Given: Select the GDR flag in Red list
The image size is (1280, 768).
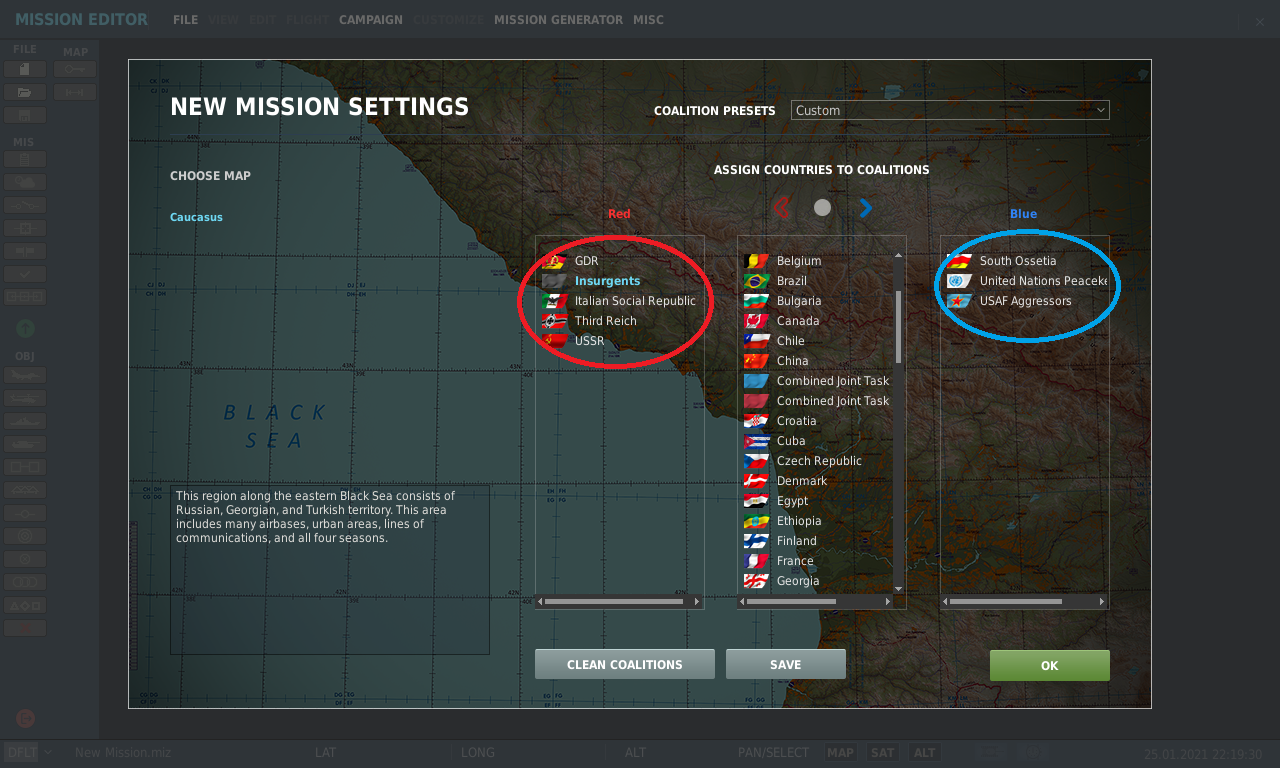Looking at the screenshot, I should tap(555, 261).
